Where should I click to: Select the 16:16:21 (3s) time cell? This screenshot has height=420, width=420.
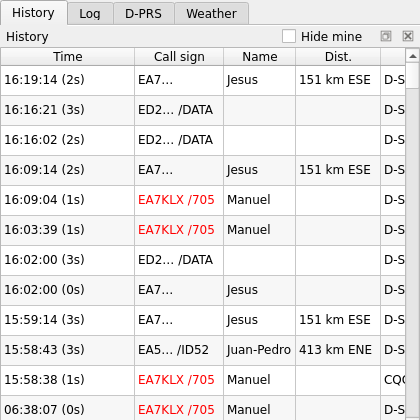[x=68, y=110]
